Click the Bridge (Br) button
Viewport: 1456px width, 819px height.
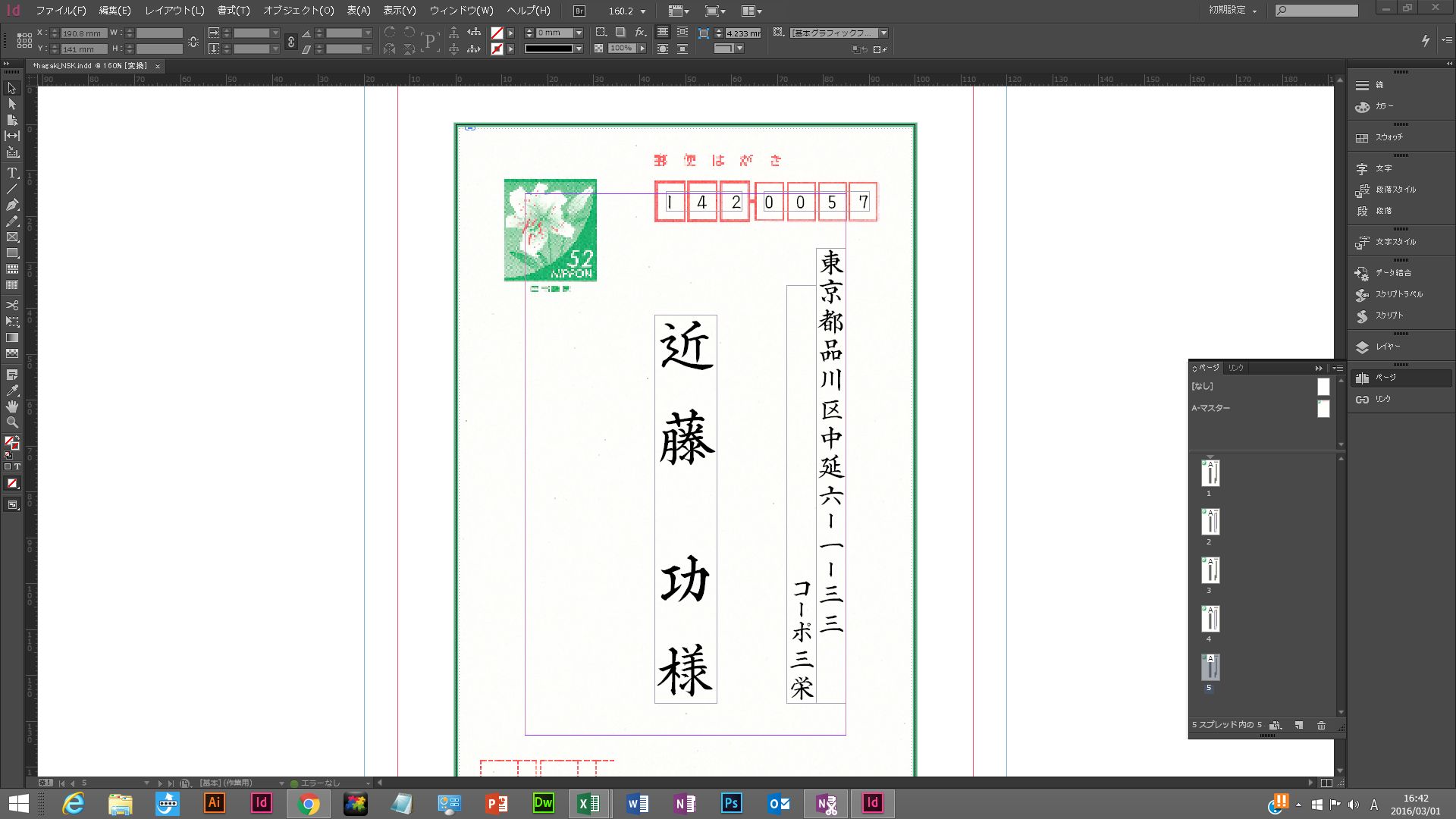tap(579, 11)
